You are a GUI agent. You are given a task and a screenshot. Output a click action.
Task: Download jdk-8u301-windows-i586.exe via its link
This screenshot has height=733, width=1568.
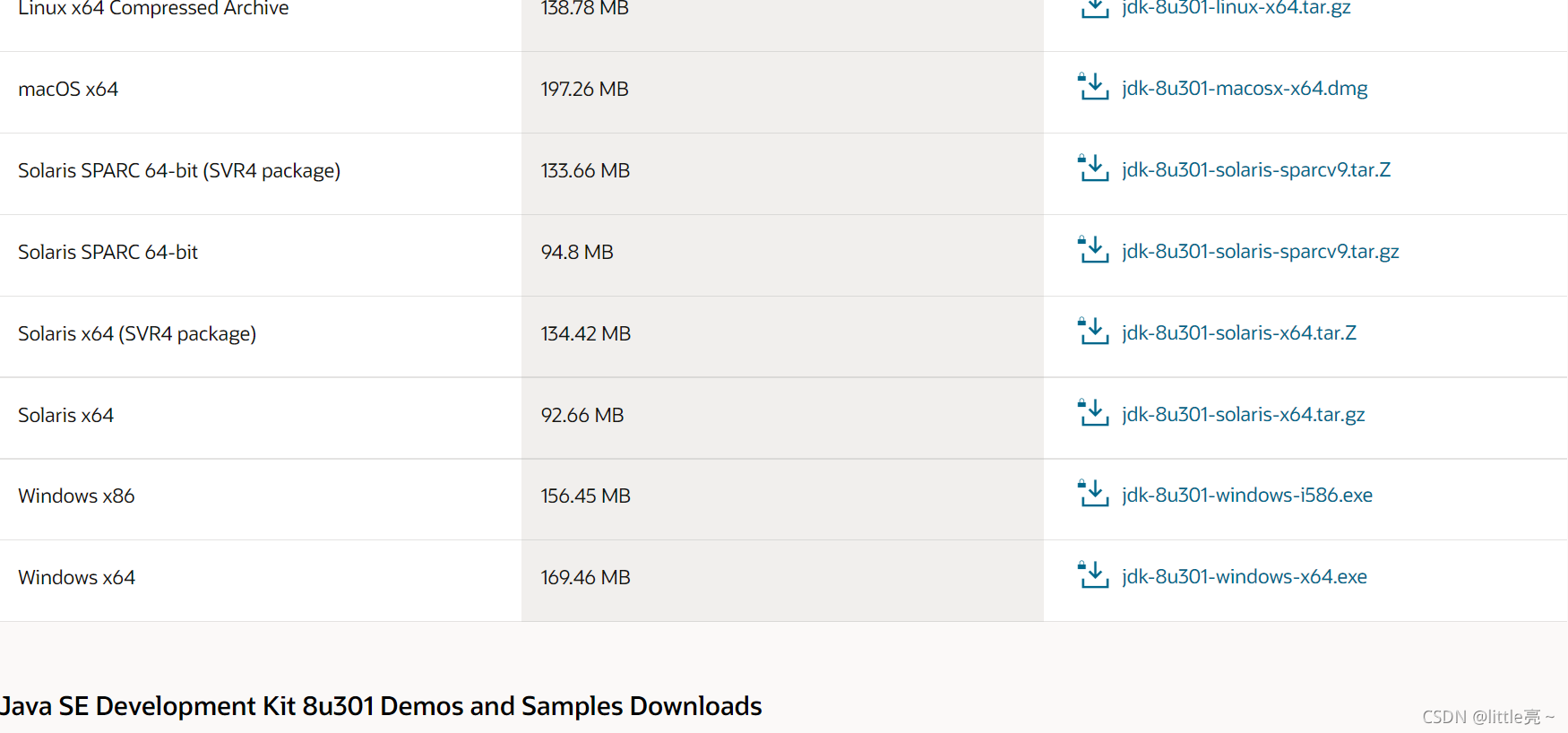(x=1247, y=495)
